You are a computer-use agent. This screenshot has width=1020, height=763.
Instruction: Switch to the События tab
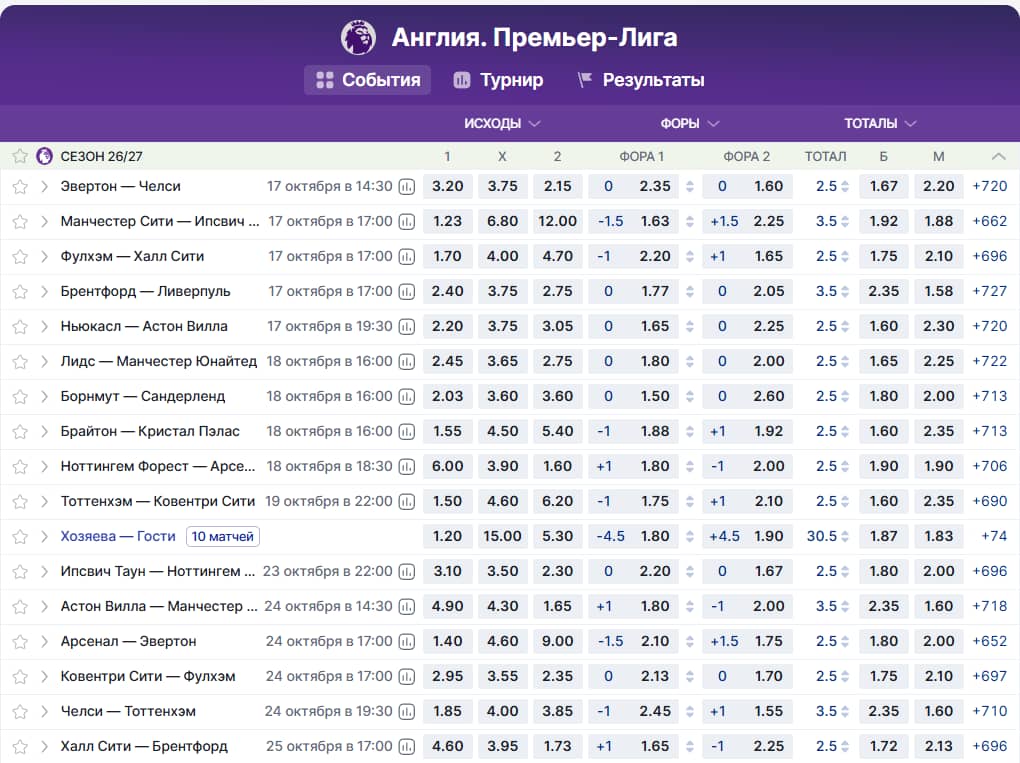pos(368,80)
